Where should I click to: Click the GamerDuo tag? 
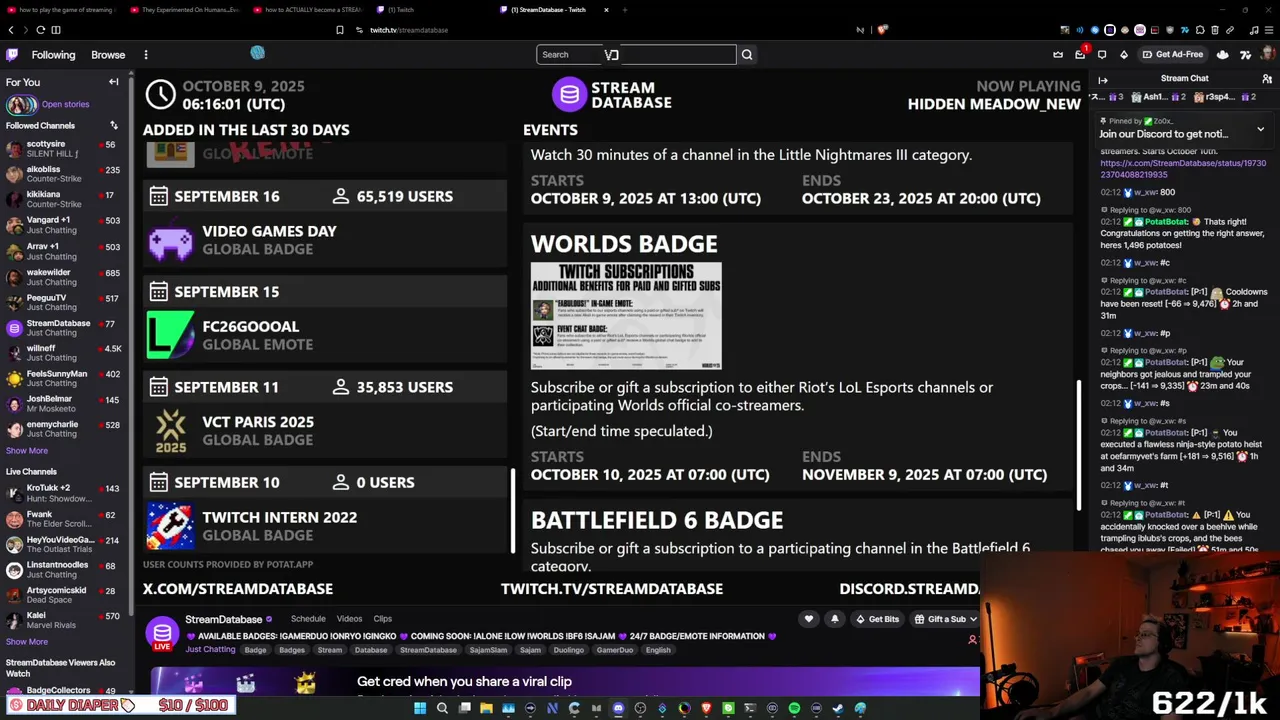click(615, 650)
